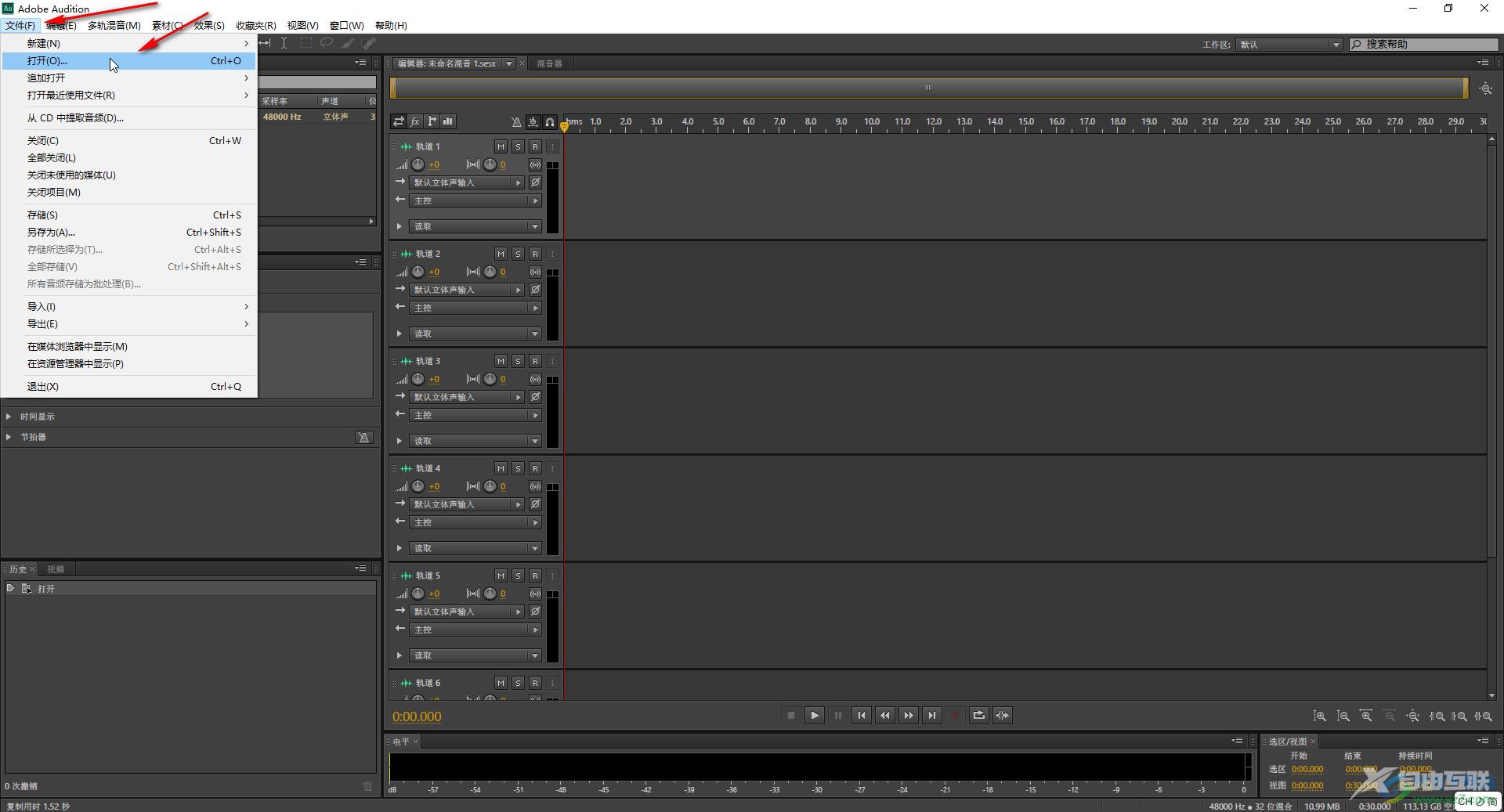Move playhead to next marker
This screenshot has height=812, width=1504.
pos(932,715)
